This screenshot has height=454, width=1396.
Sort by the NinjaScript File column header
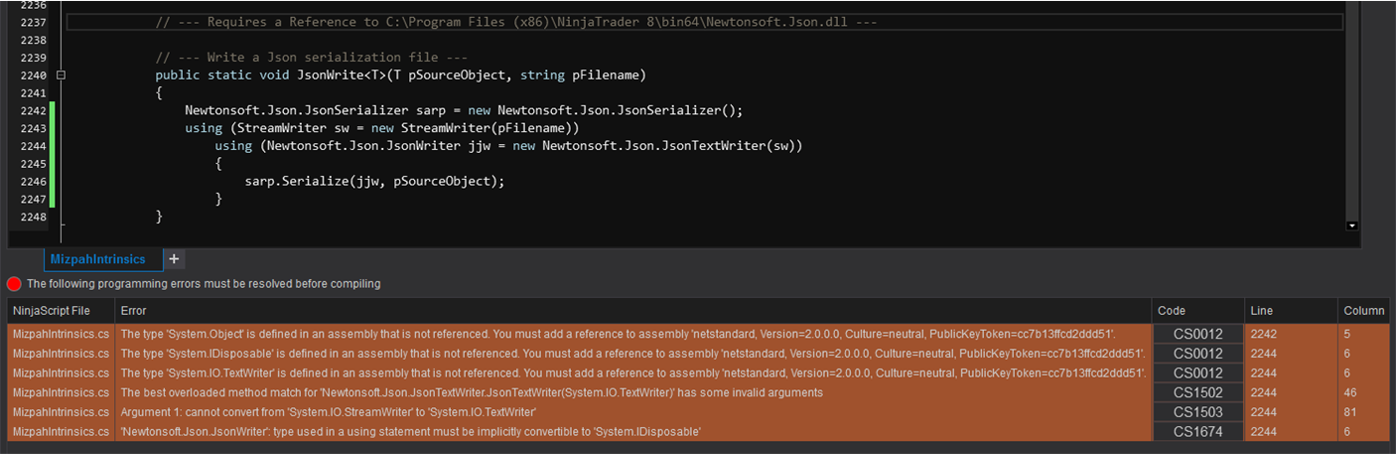(59, 311)
